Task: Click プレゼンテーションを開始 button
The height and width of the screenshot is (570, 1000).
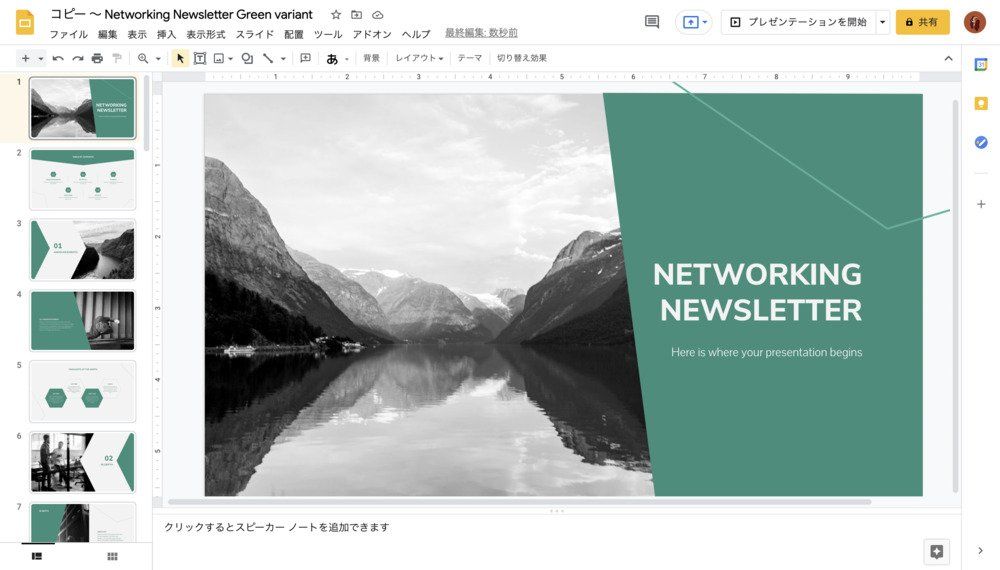Action: (799, 22)
